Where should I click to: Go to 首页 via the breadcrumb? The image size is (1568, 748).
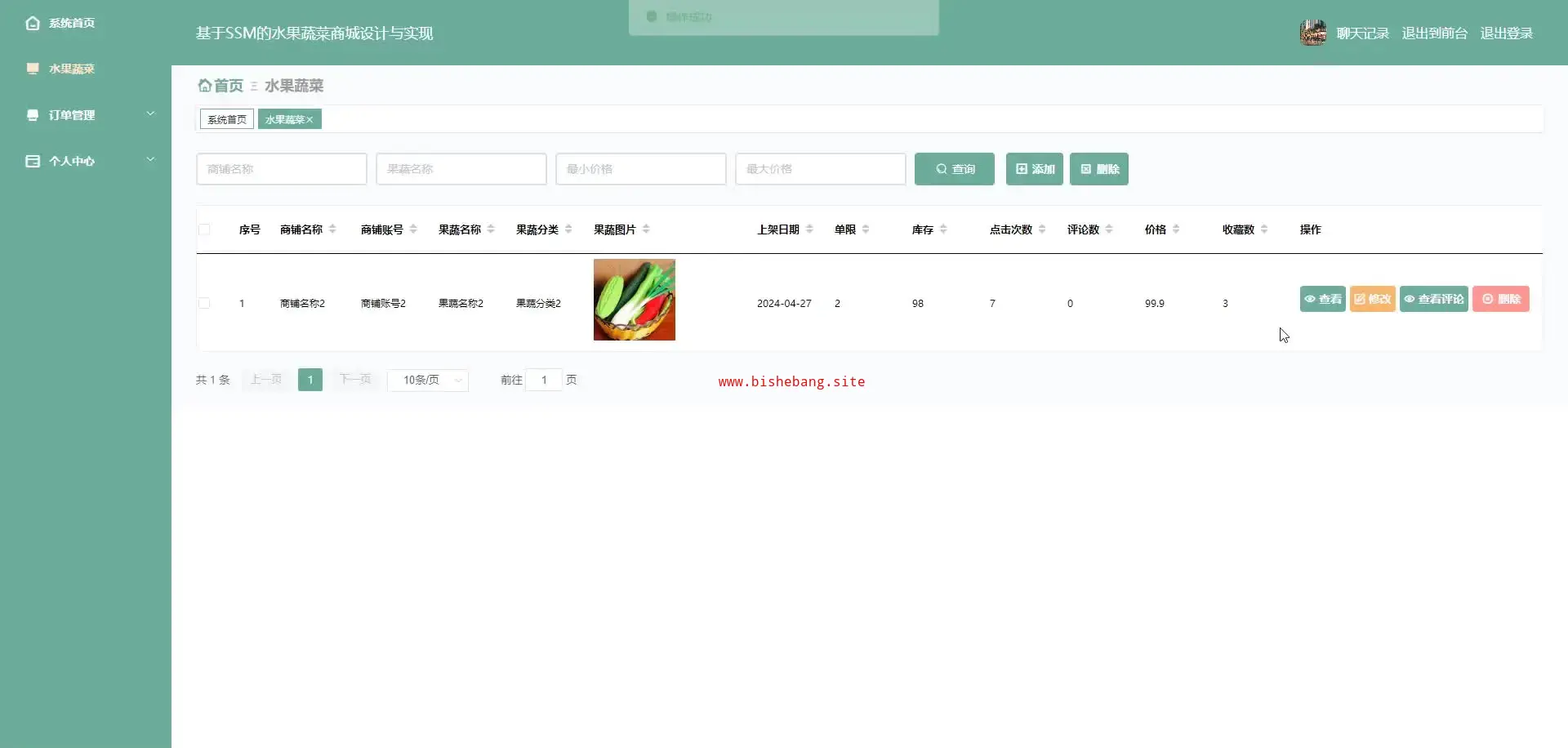[x=220, y=86]
